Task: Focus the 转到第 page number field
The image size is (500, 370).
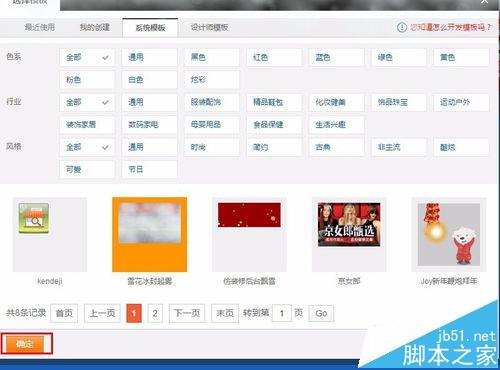Action: tap(282, 313)
